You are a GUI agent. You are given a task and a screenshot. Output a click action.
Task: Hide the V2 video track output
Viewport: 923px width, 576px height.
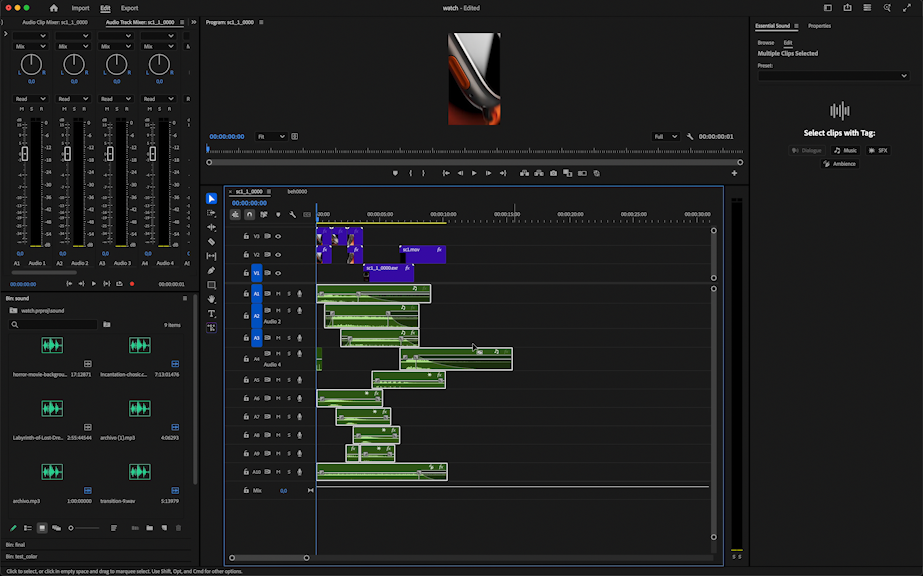pyautogui.click(x=278, y=255)
